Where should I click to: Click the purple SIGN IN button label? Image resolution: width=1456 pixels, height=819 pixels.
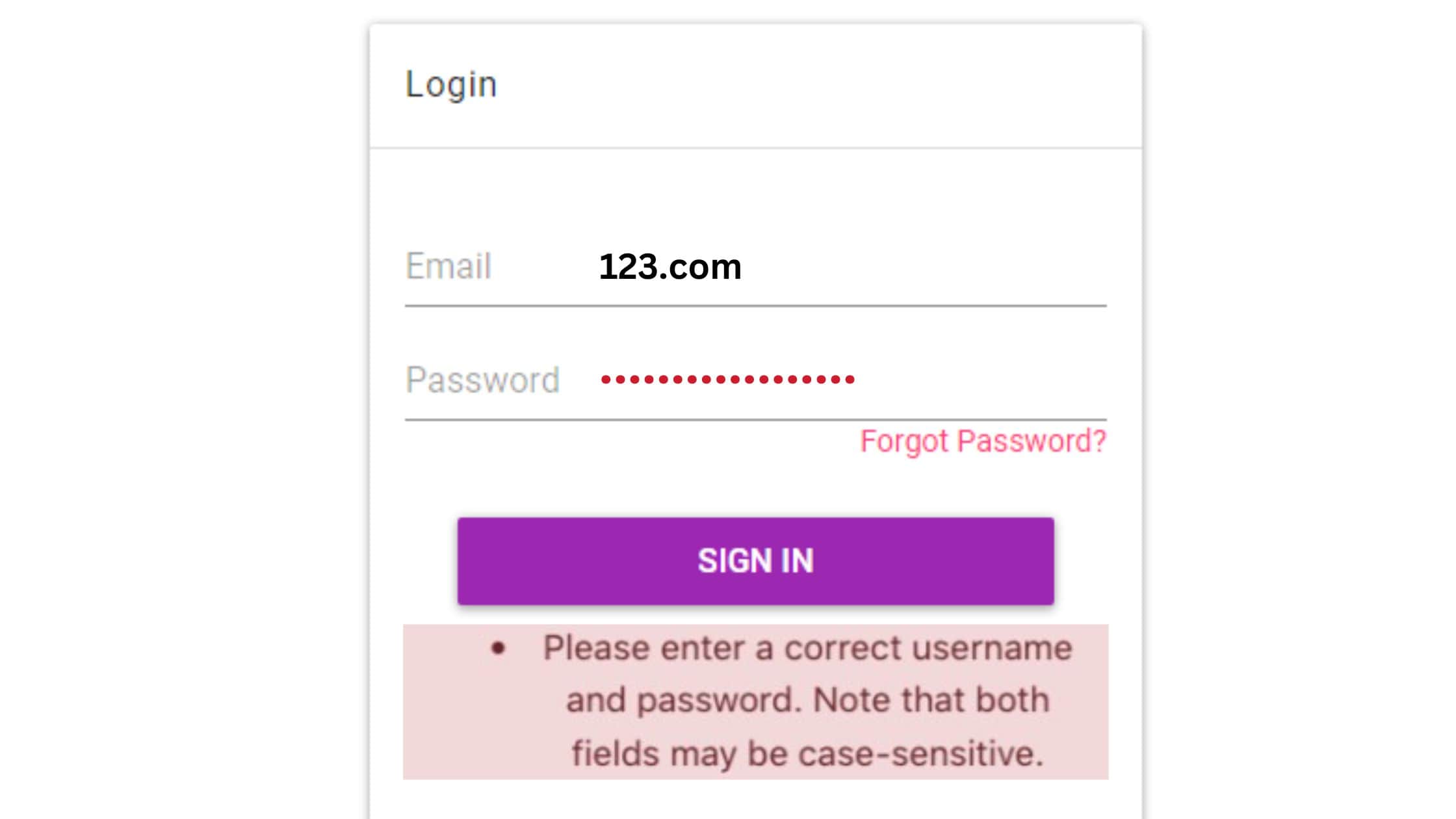756,560
